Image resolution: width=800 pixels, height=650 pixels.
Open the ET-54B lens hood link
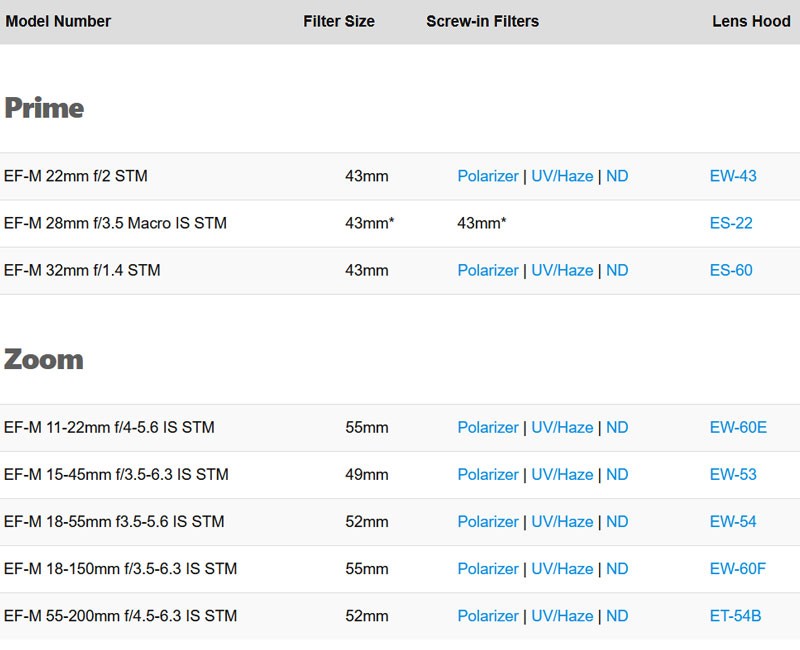pyautogui.click(x=736, y=615)
